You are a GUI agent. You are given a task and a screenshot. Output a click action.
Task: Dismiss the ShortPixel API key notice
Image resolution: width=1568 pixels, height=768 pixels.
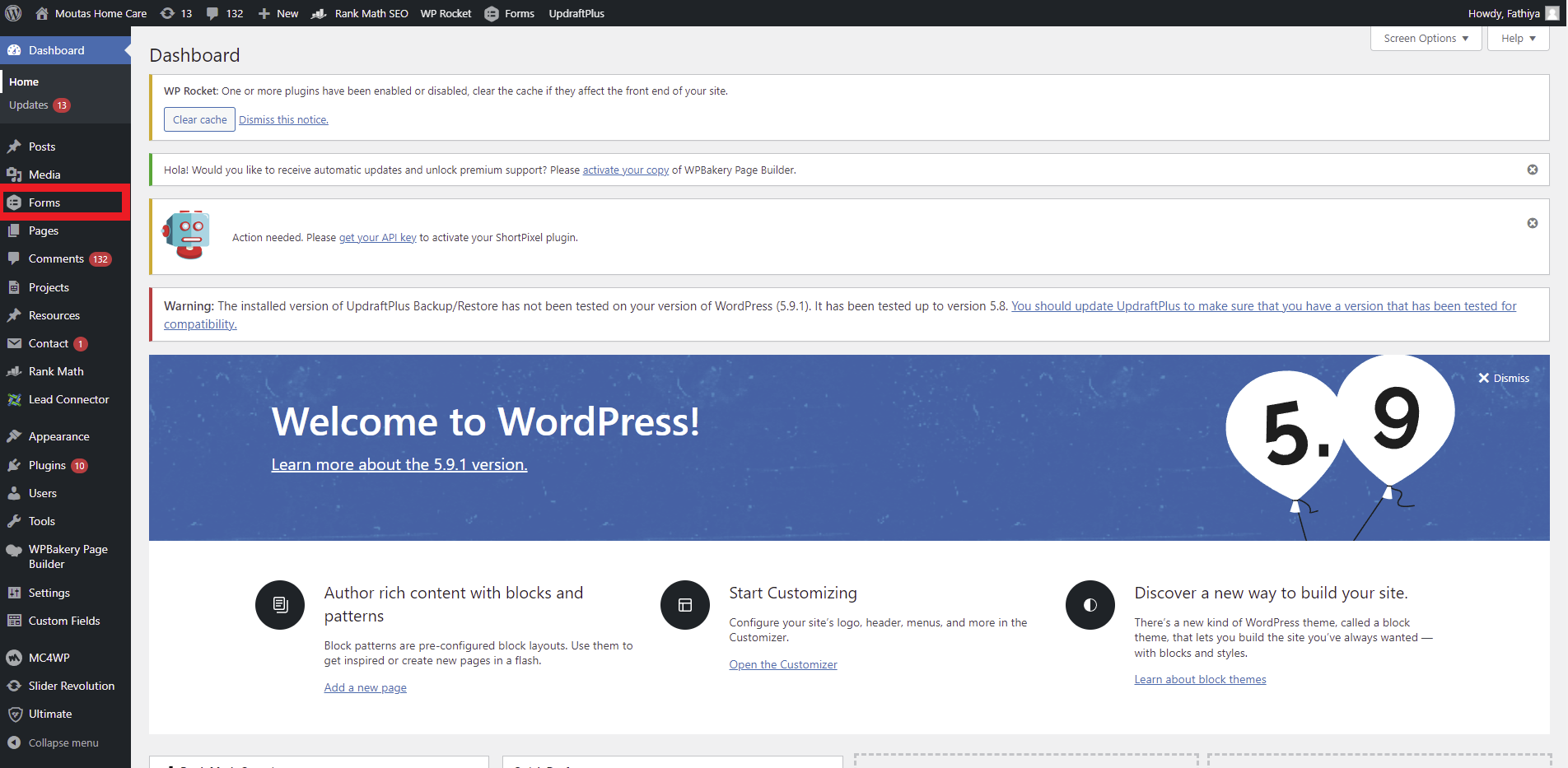pos(1532,223)
